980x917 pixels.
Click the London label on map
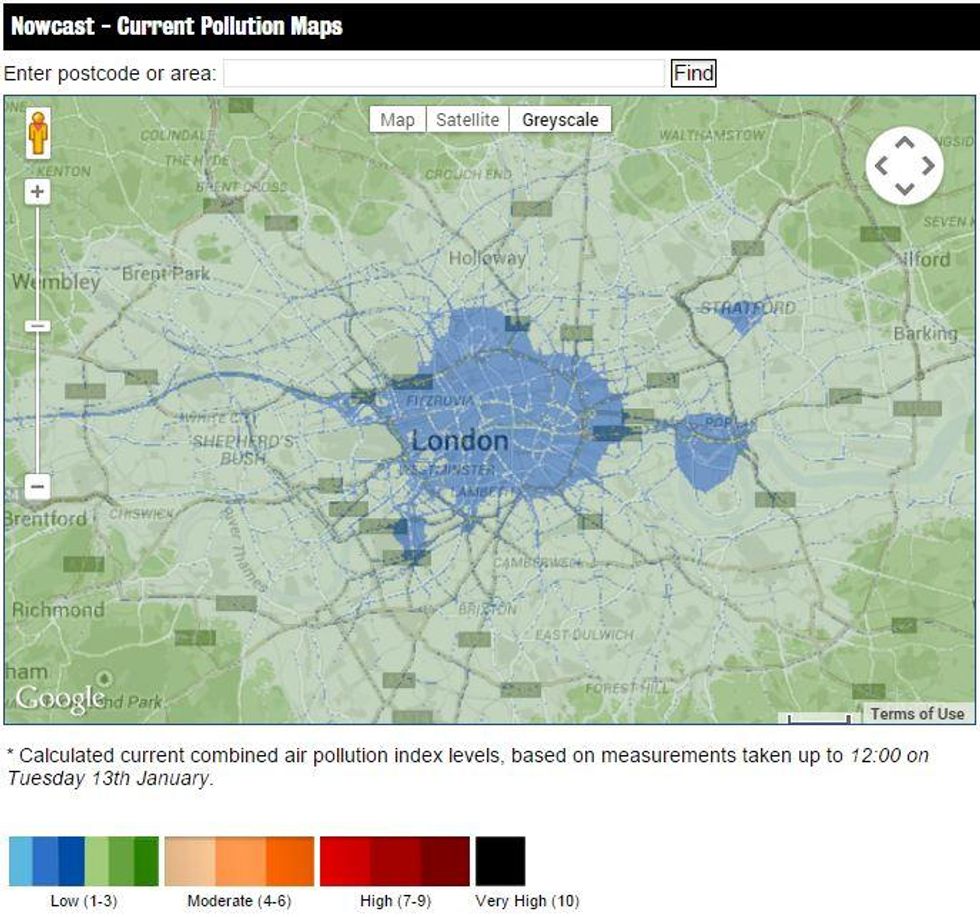click(459, 441)
